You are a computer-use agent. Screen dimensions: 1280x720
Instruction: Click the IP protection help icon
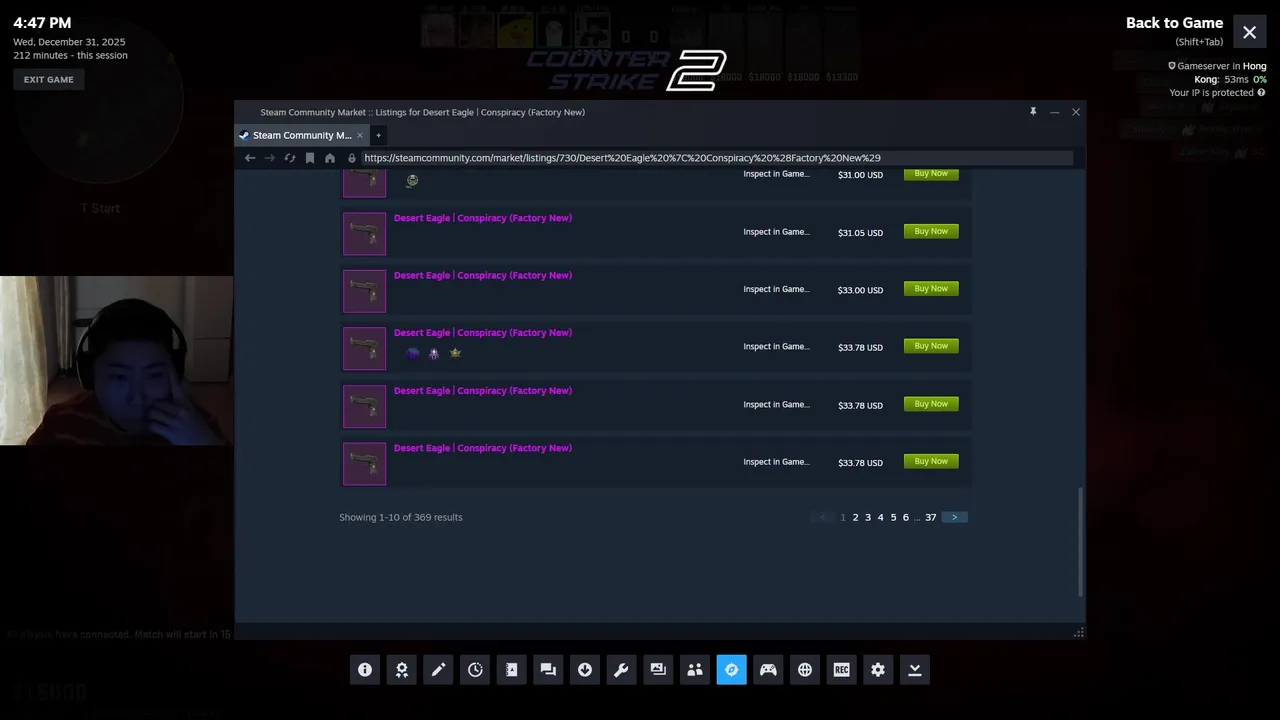1261,93
